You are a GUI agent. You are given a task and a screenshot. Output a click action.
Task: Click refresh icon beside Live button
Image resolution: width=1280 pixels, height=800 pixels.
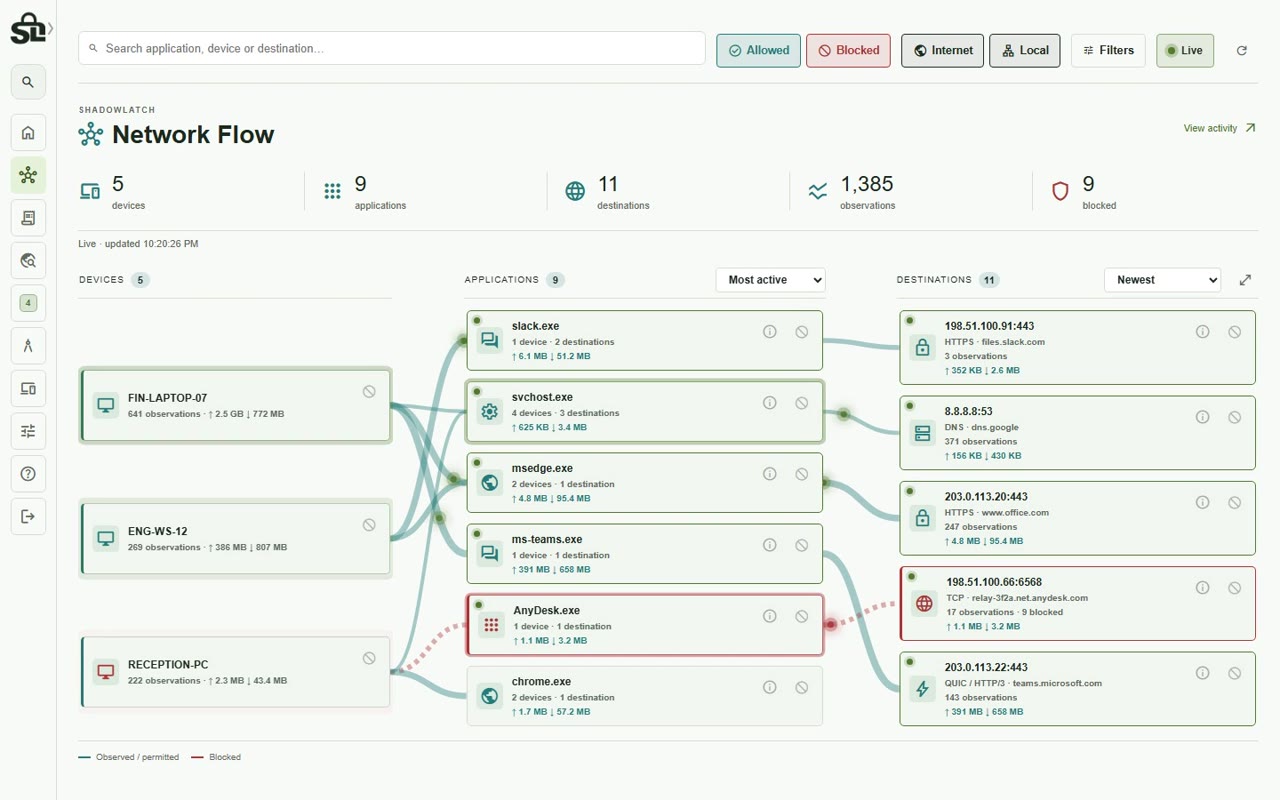1242,50
